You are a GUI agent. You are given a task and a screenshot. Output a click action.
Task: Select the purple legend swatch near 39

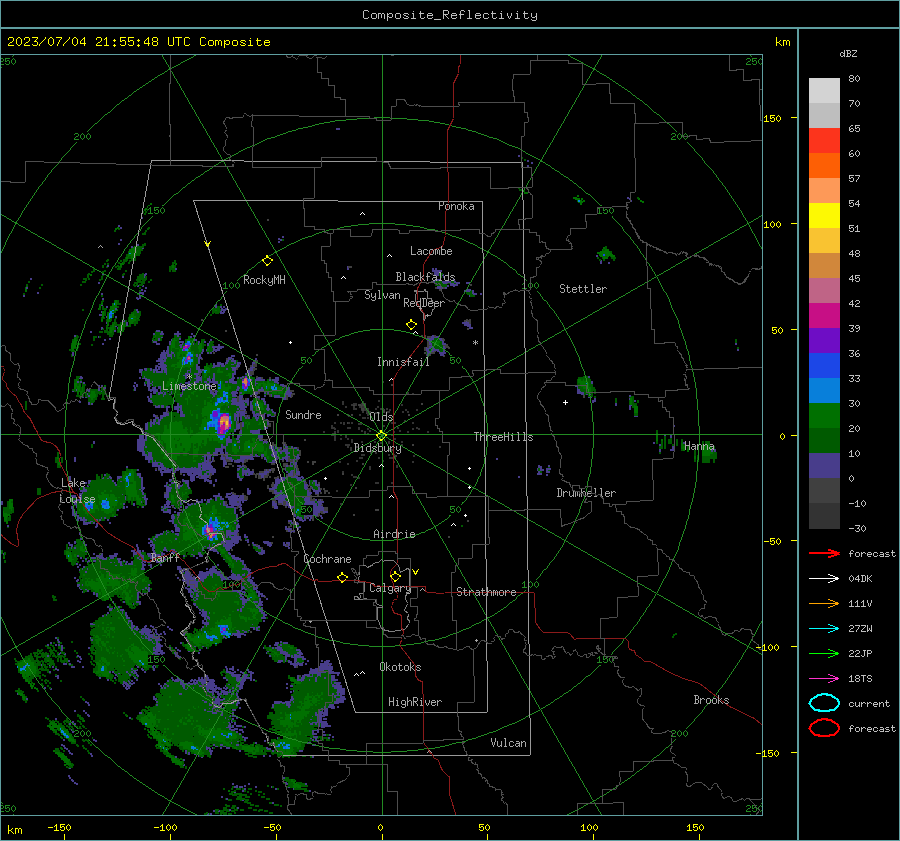point(824,340)
